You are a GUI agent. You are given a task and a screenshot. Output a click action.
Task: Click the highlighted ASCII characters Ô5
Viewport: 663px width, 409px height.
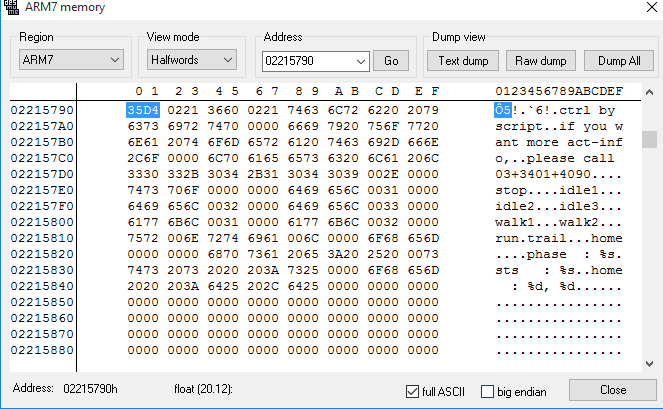pyautogui.click(x=503, y=110)
